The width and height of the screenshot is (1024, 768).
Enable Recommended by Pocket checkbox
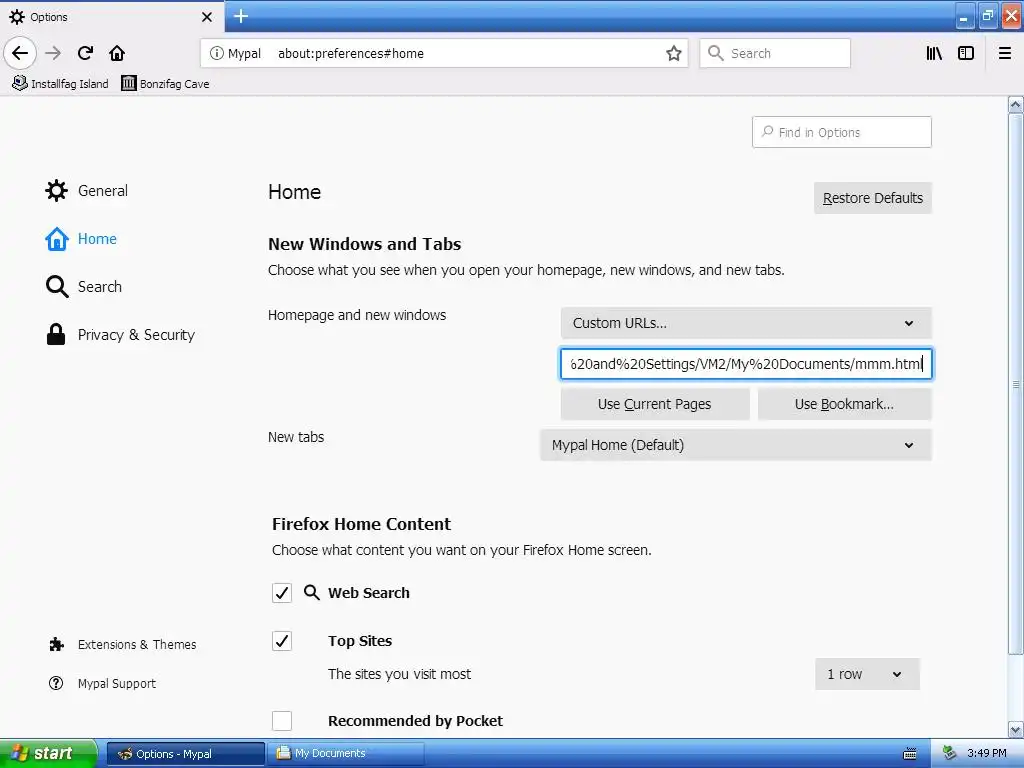281,721
